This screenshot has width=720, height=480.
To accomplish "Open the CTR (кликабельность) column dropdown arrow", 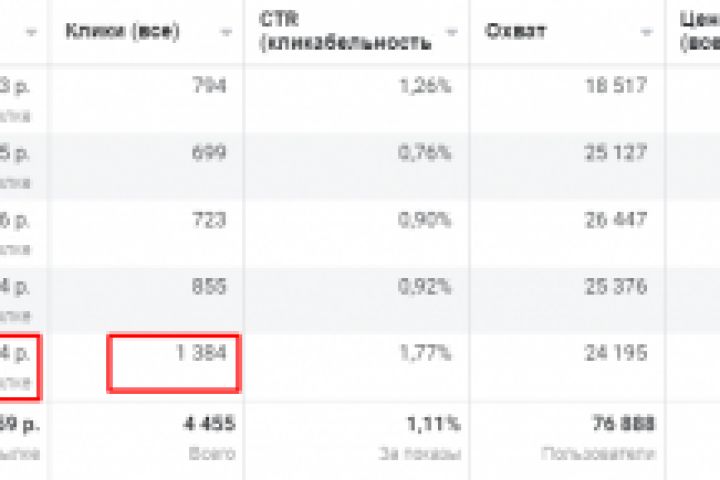I will point(452,33).
